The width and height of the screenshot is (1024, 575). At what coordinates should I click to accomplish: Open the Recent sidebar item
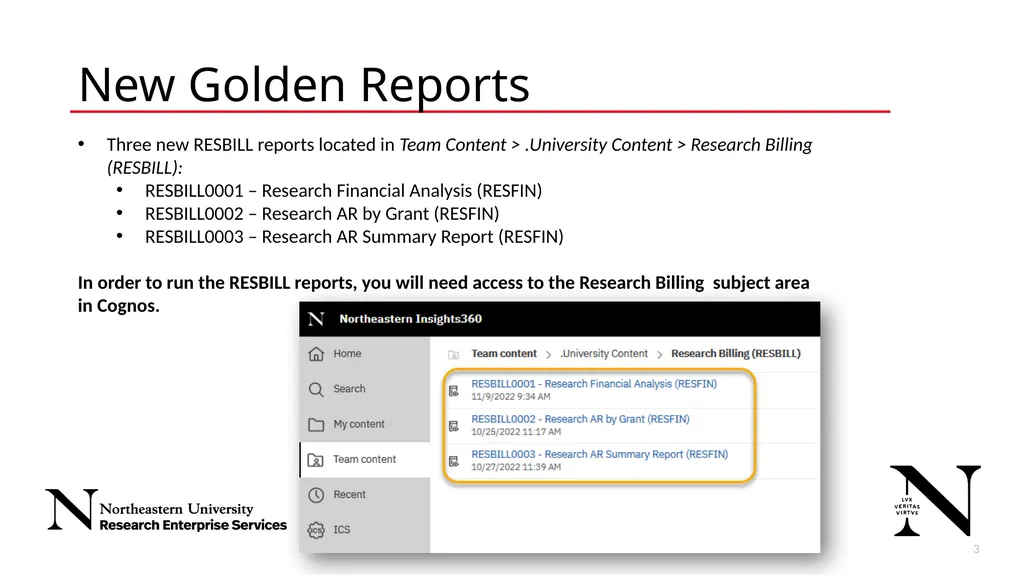[364, 495]
